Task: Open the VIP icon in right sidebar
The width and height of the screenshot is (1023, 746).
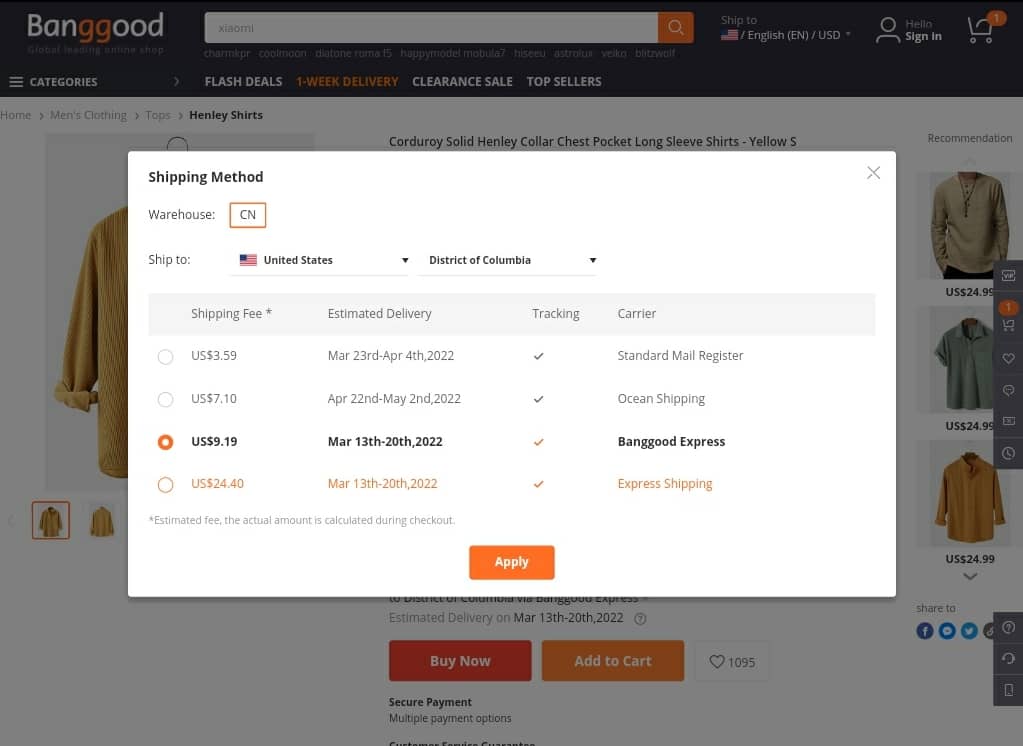Action: [x=1008, y=275]
